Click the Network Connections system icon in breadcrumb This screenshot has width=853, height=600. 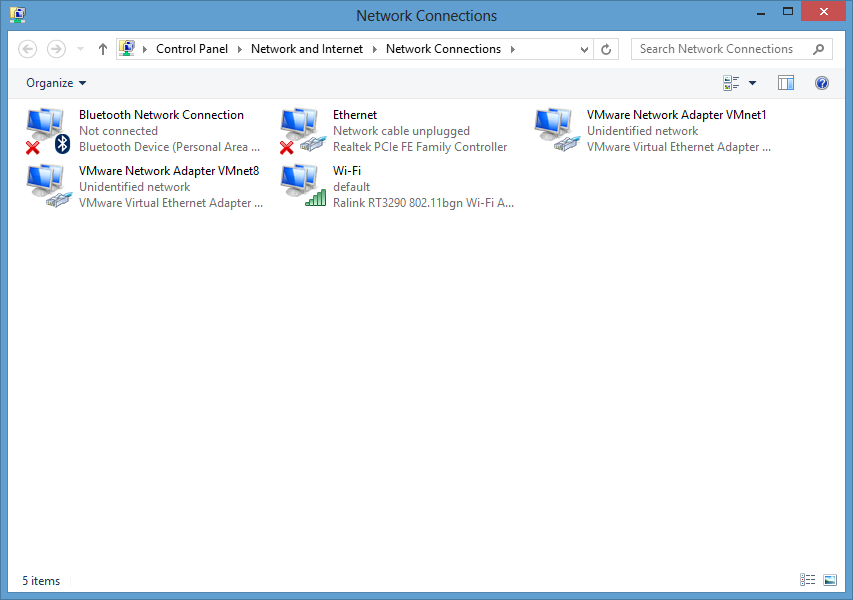[128, 48]
